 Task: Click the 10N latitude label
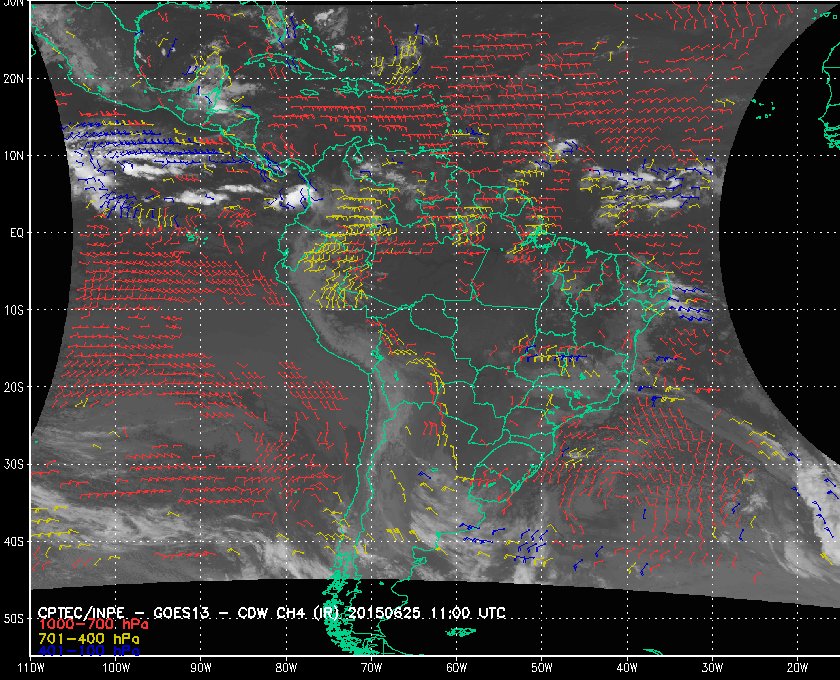13,156
